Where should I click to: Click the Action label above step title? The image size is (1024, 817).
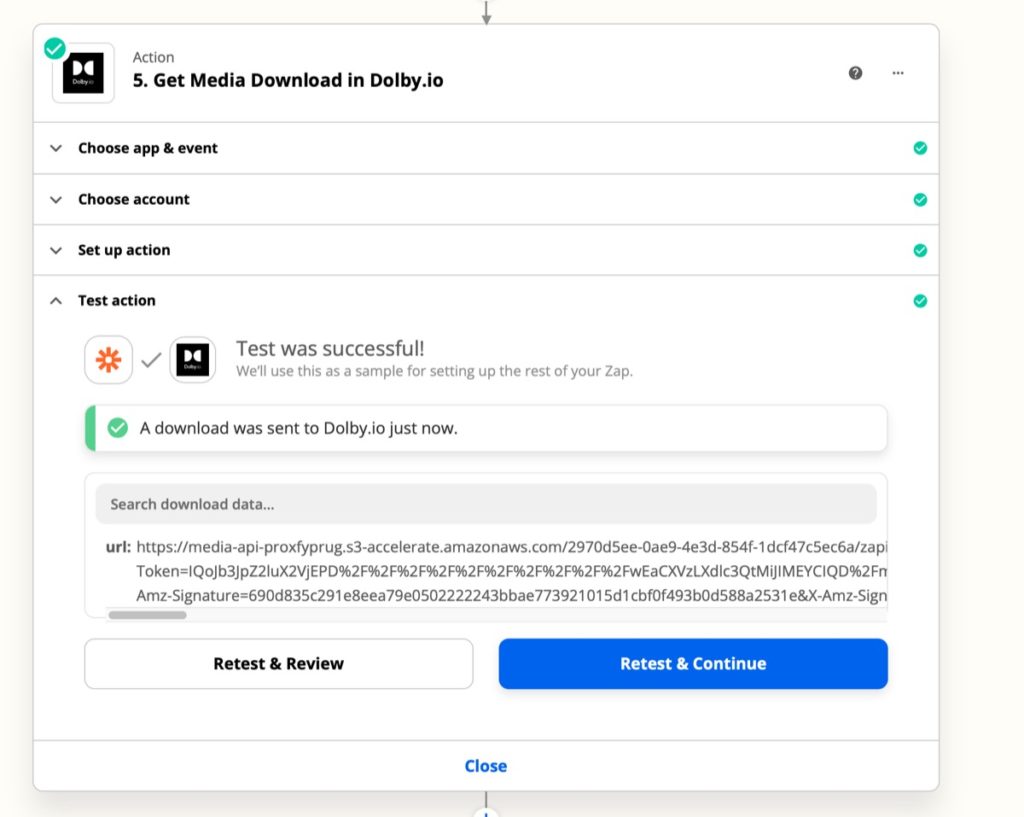coord(153,57)
